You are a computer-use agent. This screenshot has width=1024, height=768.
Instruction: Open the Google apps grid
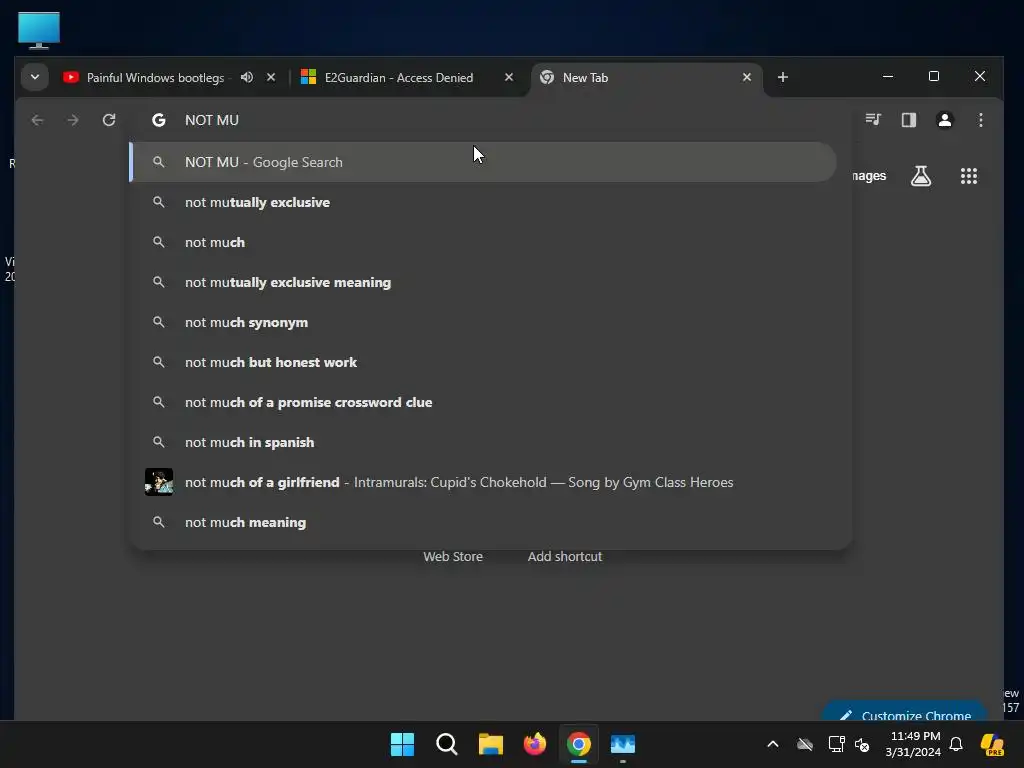point(968,176)
